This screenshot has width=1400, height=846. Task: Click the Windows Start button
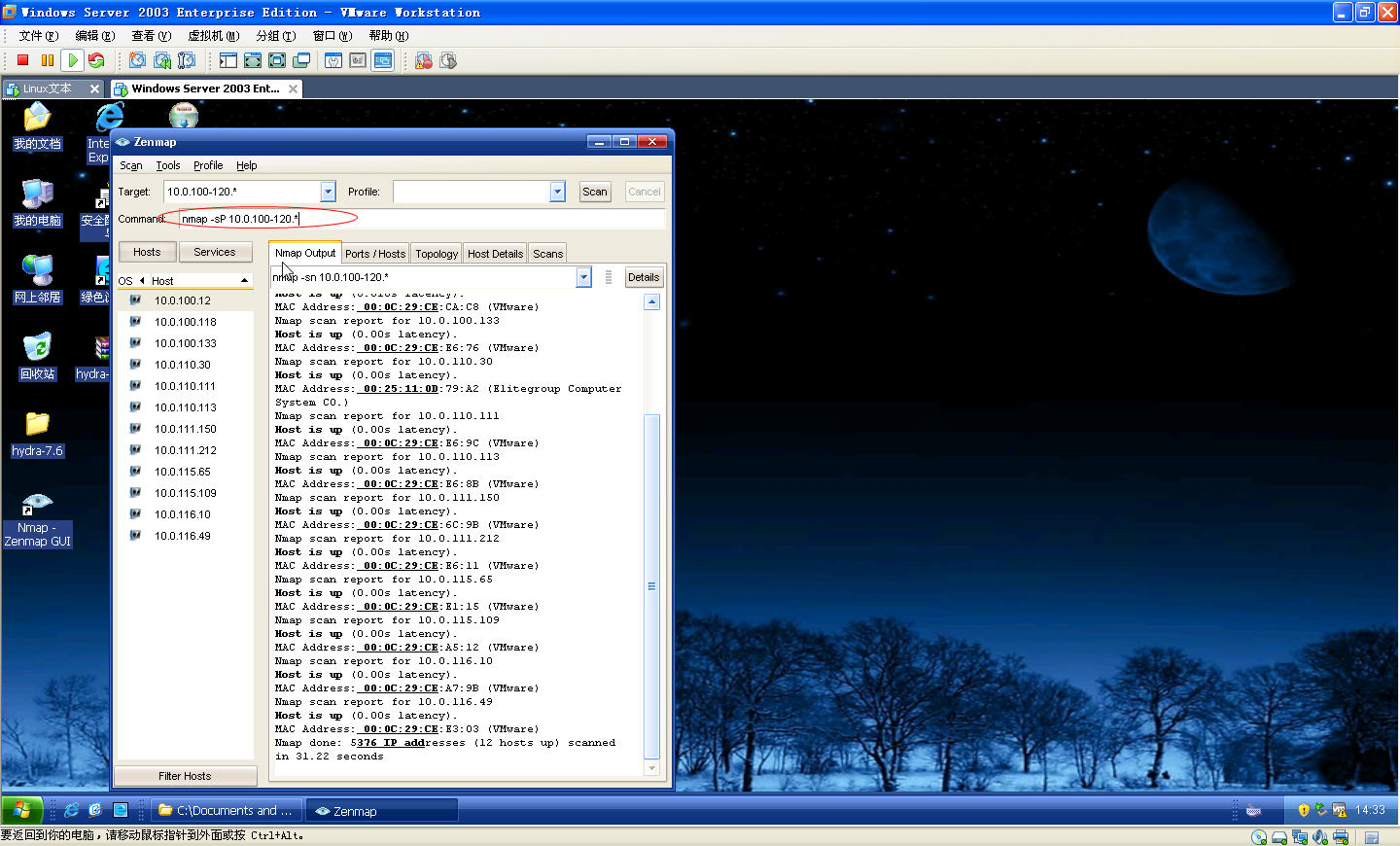[22, 810]
